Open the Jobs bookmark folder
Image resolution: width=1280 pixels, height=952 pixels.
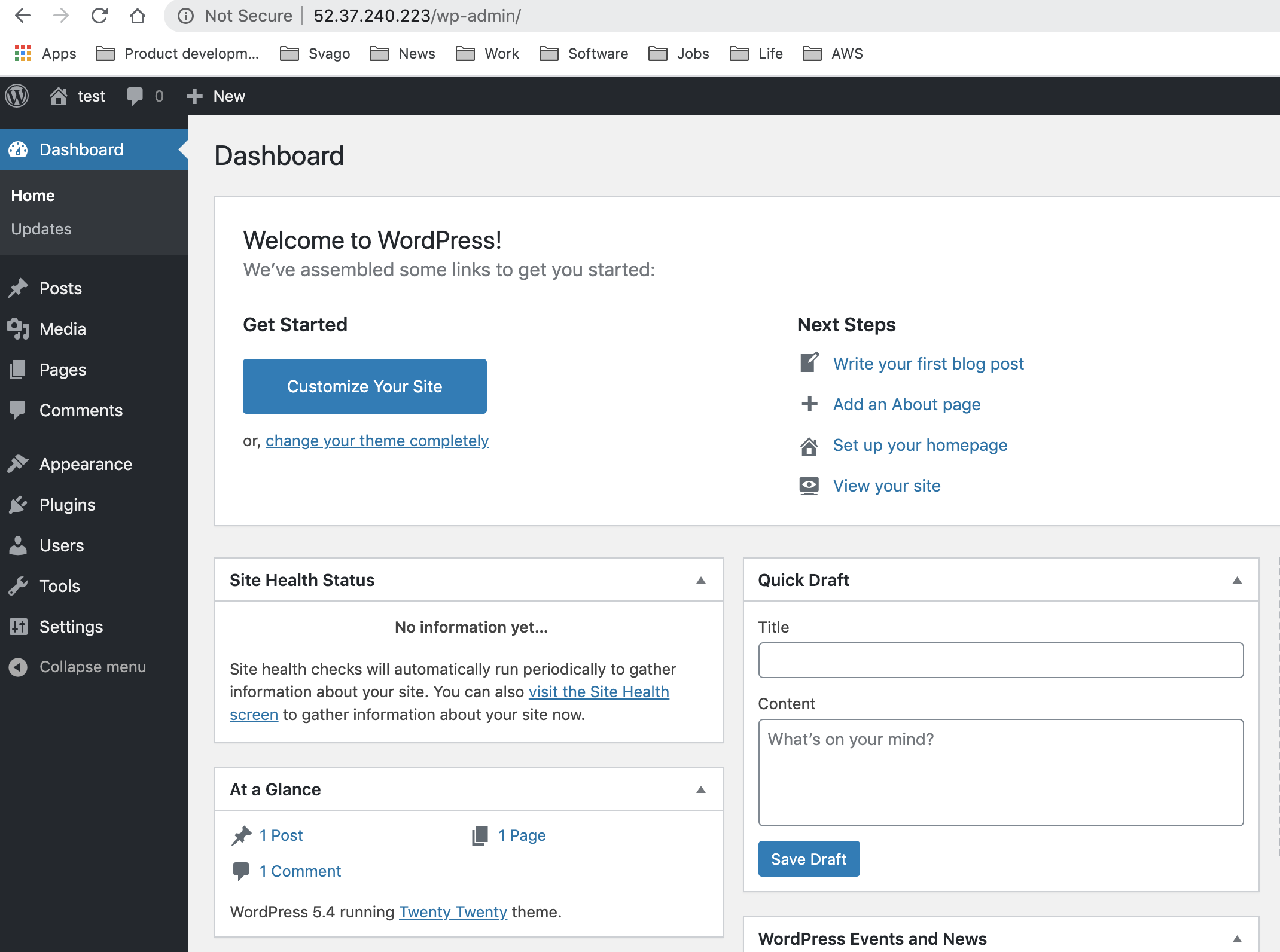tap(678, 53)
